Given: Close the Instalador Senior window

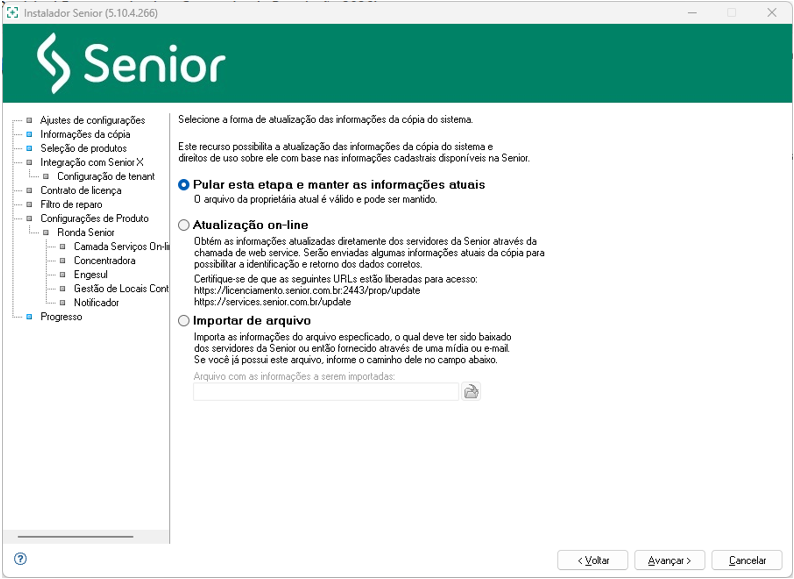Looking at the screenshot, I should (x=772, y=13).
